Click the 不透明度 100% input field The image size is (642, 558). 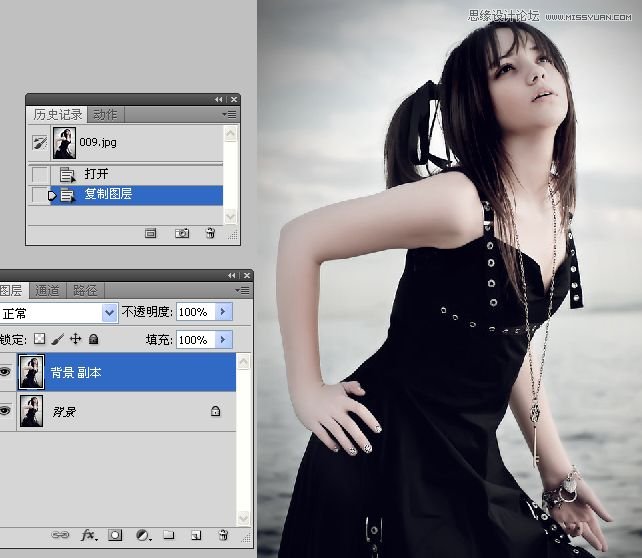click(196, 312)
